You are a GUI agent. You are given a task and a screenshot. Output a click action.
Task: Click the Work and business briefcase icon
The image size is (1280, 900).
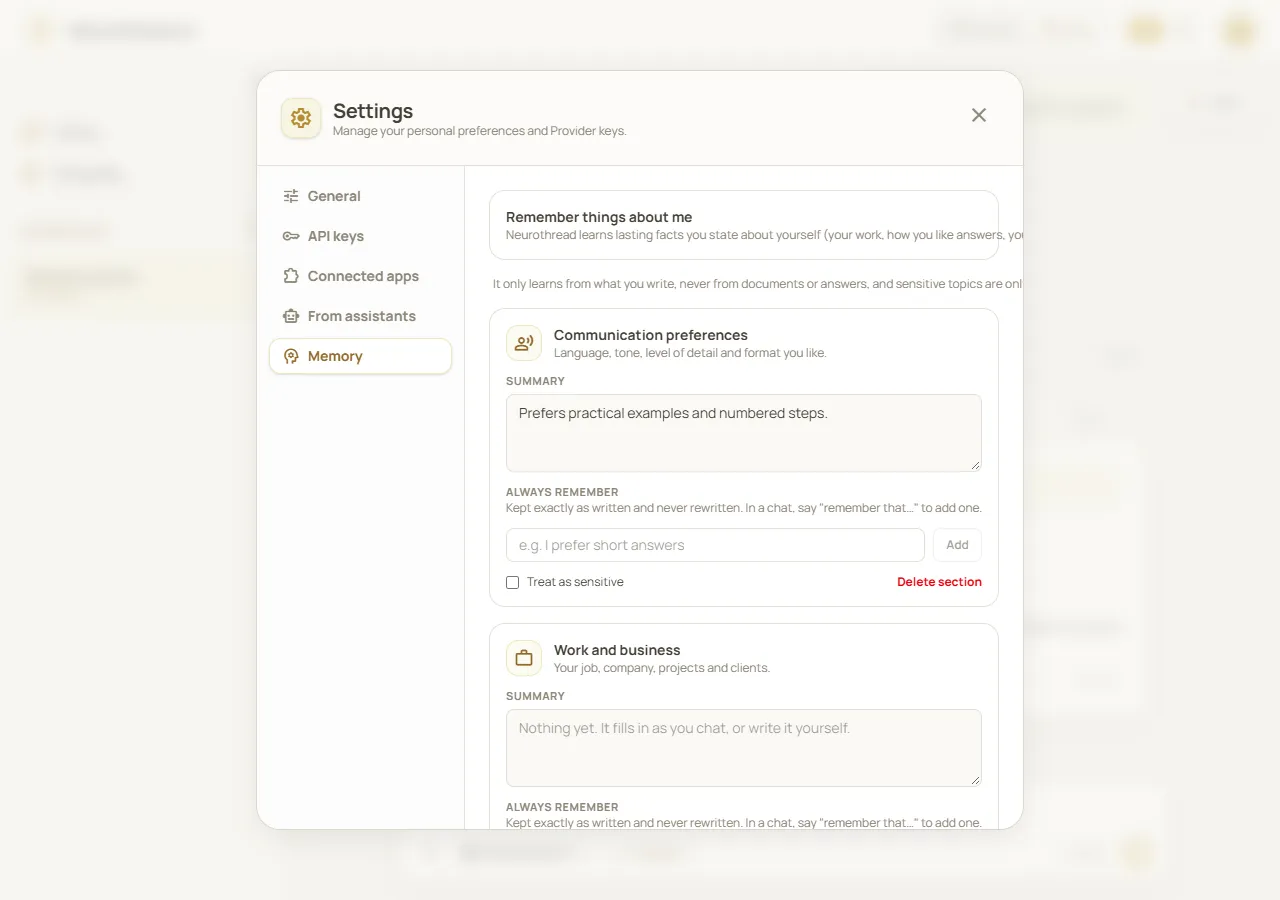tap(524, 658)
